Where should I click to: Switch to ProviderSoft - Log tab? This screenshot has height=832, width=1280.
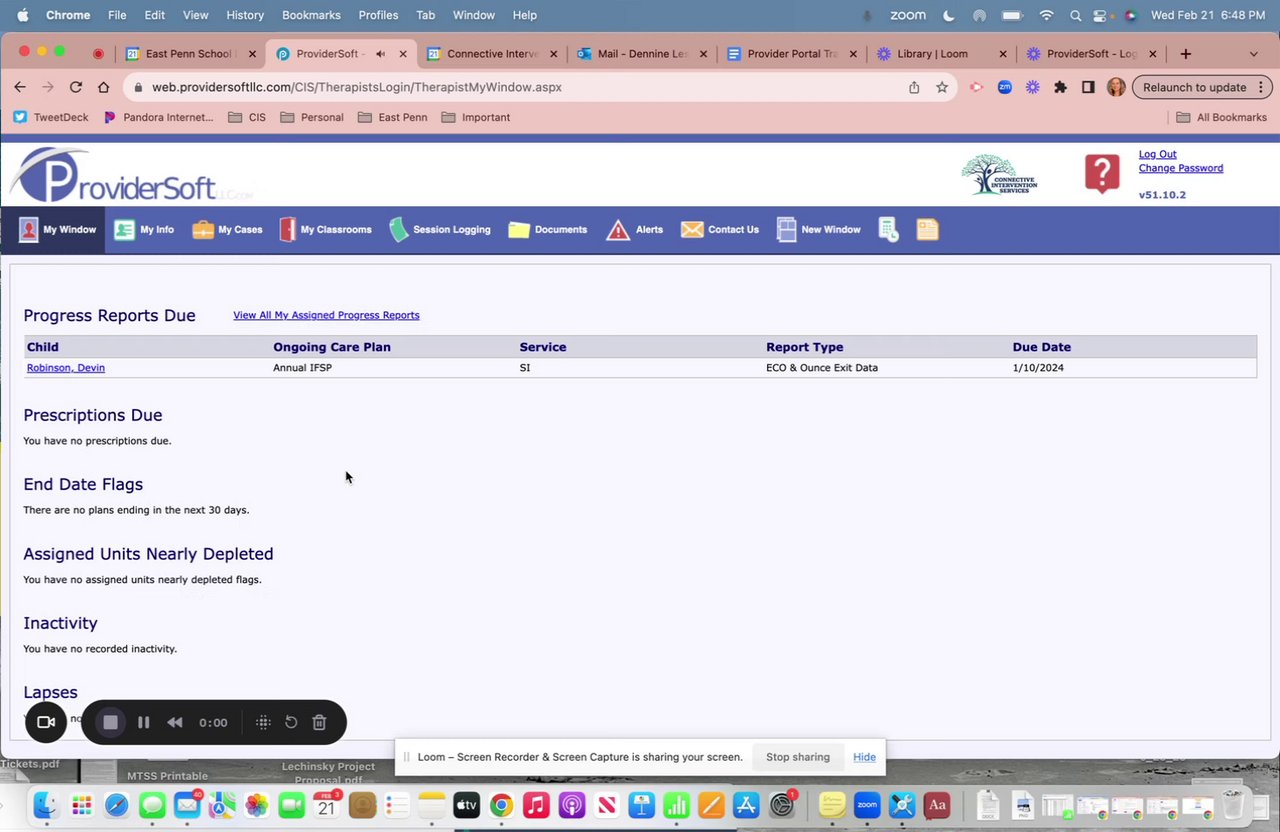coord(1091,54)
